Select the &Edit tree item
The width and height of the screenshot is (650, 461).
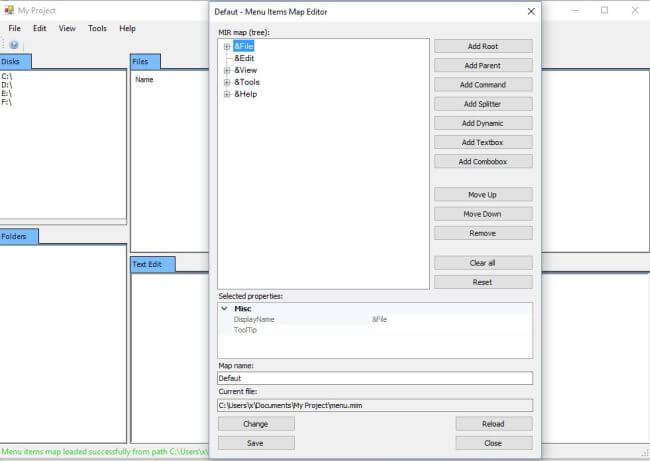[244, 58]
